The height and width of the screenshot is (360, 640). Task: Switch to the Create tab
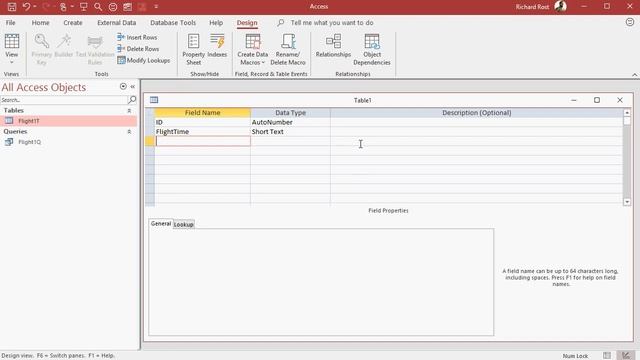(x=73, y=23)
